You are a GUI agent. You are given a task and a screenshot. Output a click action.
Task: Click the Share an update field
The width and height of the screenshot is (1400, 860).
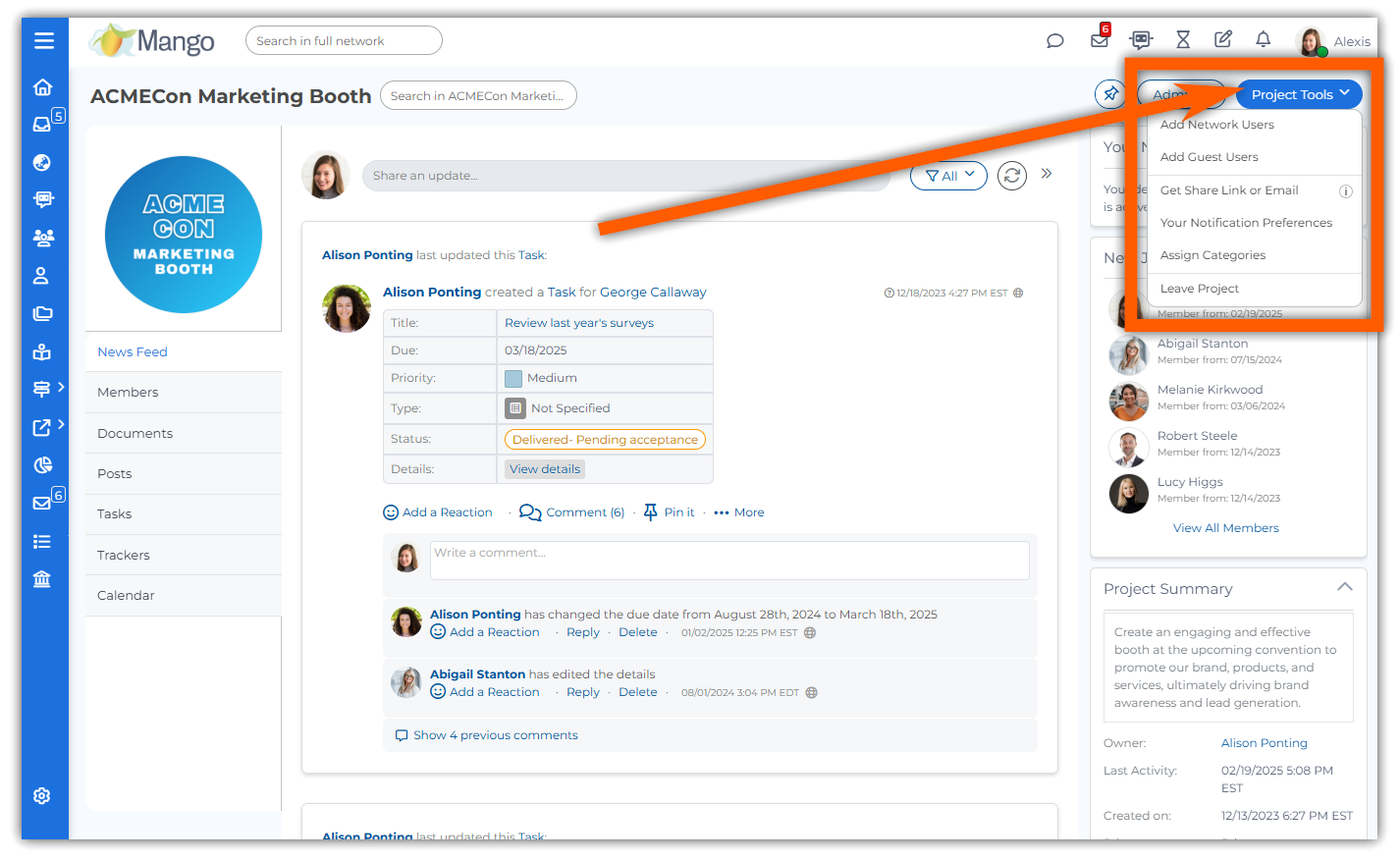pyautogui.click(x=624, y=176)
